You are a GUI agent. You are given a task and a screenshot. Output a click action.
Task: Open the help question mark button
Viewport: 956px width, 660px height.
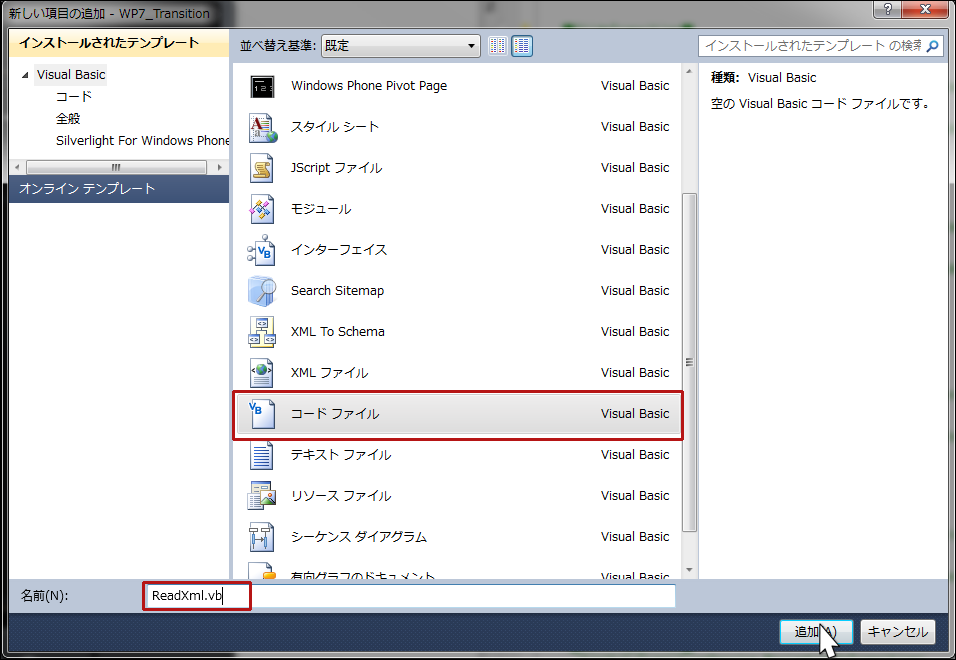pos(887,9)
